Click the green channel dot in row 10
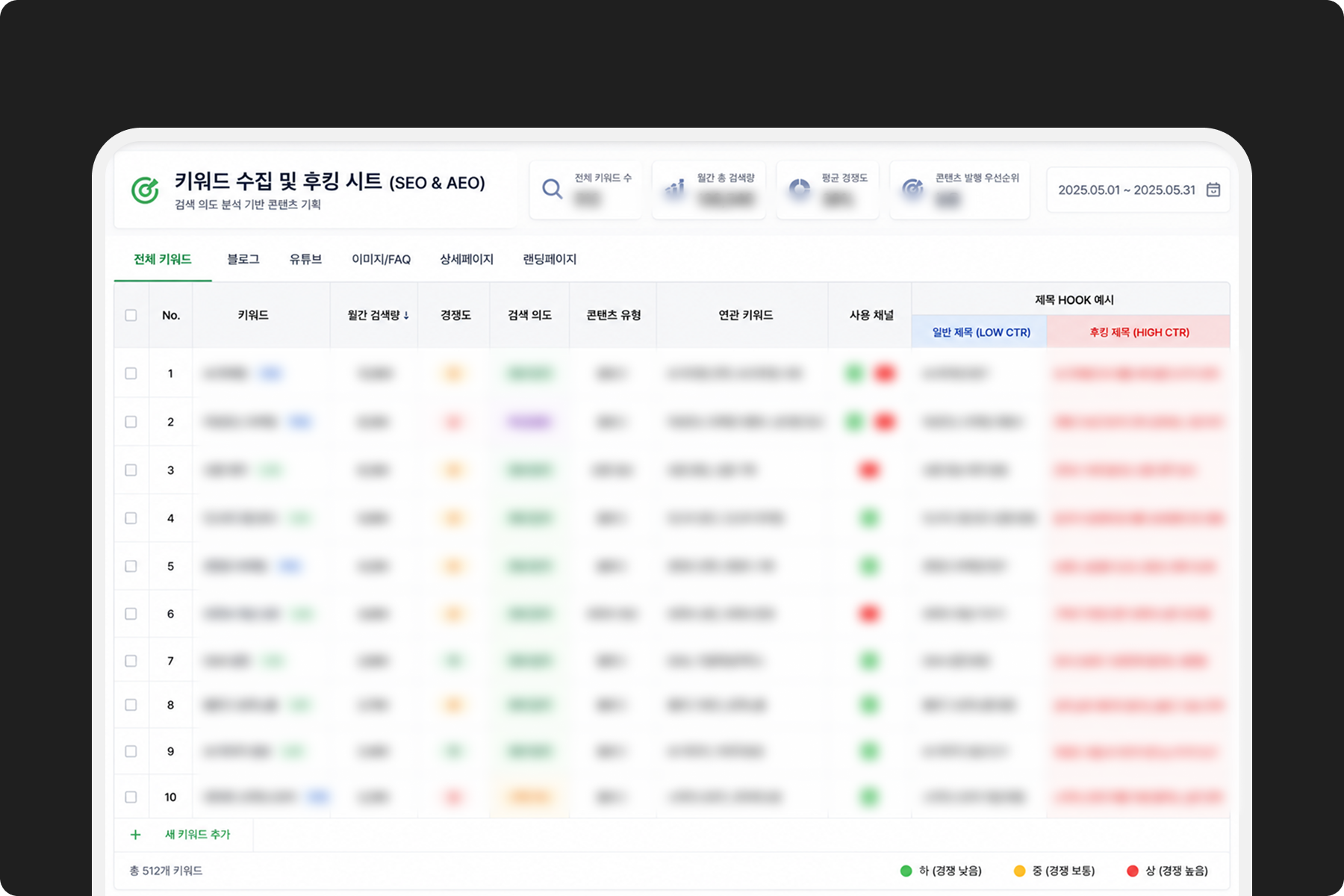The height and width of the screenshot is (896, 1344). click(869, 797)
